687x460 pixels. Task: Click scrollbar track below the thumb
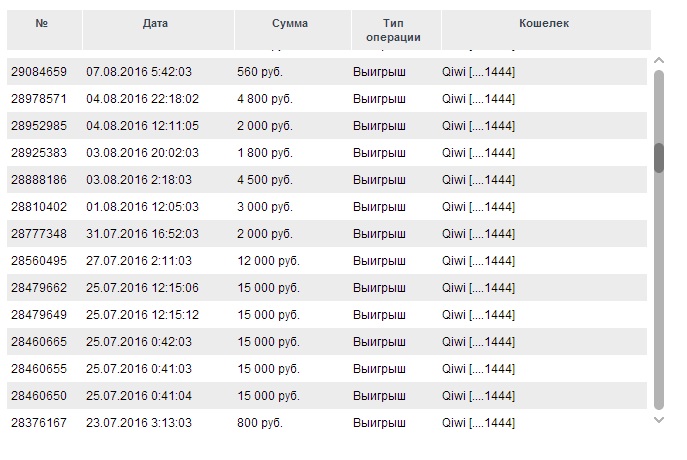pyautogui.click(x=659, y=291)
